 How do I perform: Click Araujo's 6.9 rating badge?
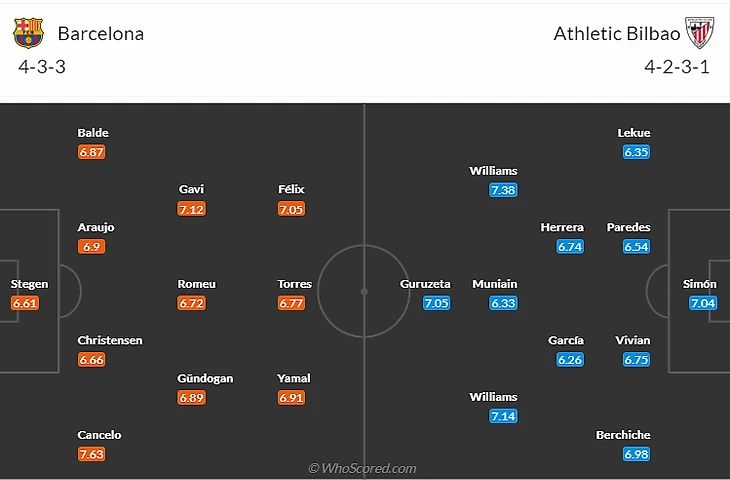93,246
